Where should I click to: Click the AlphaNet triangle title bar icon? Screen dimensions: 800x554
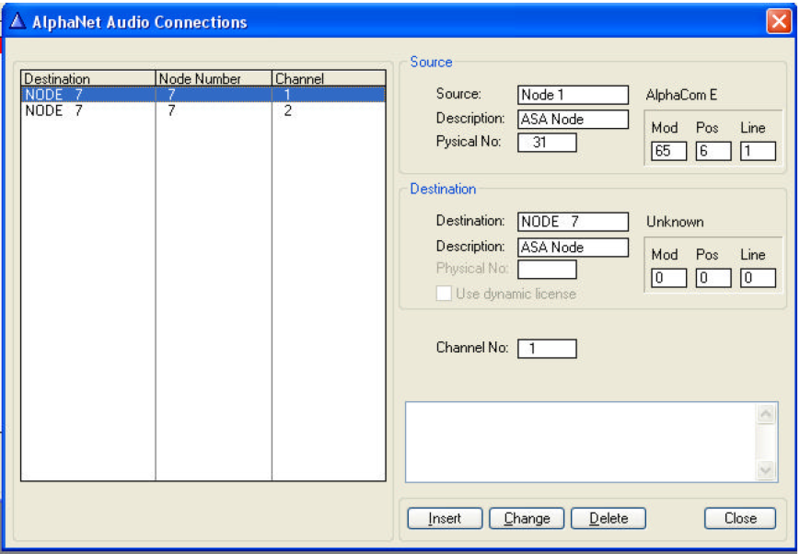coord(17,21)
